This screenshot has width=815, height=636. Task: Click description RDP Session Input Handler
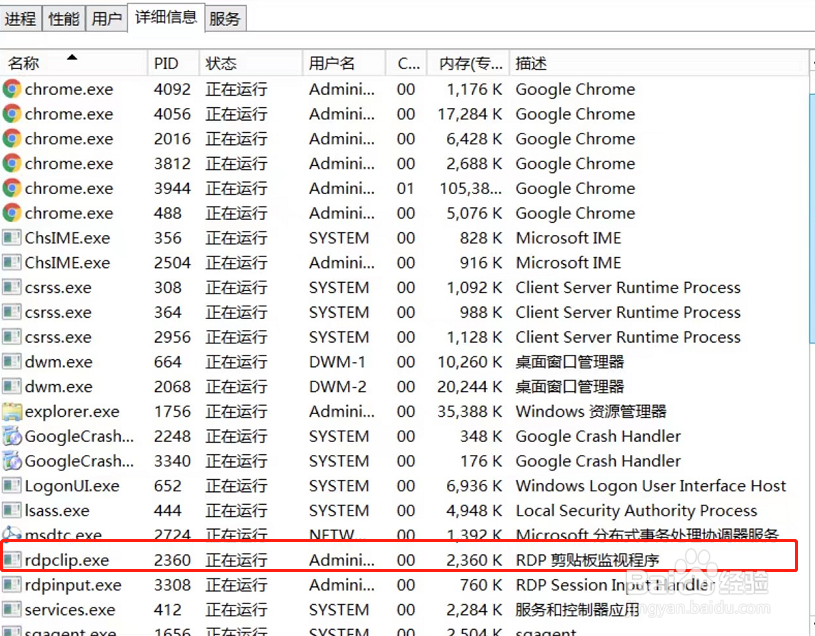tap(615, 585)
